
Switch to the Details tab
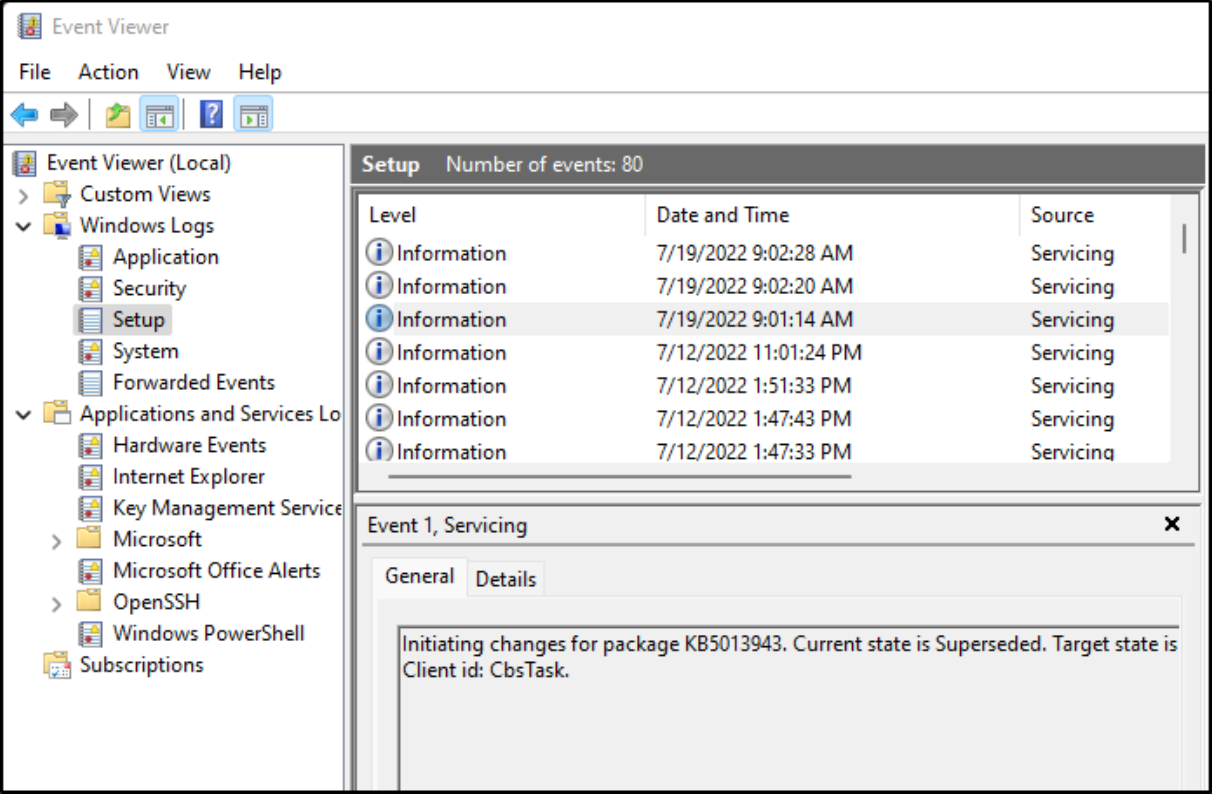click(x=506, y=579)
